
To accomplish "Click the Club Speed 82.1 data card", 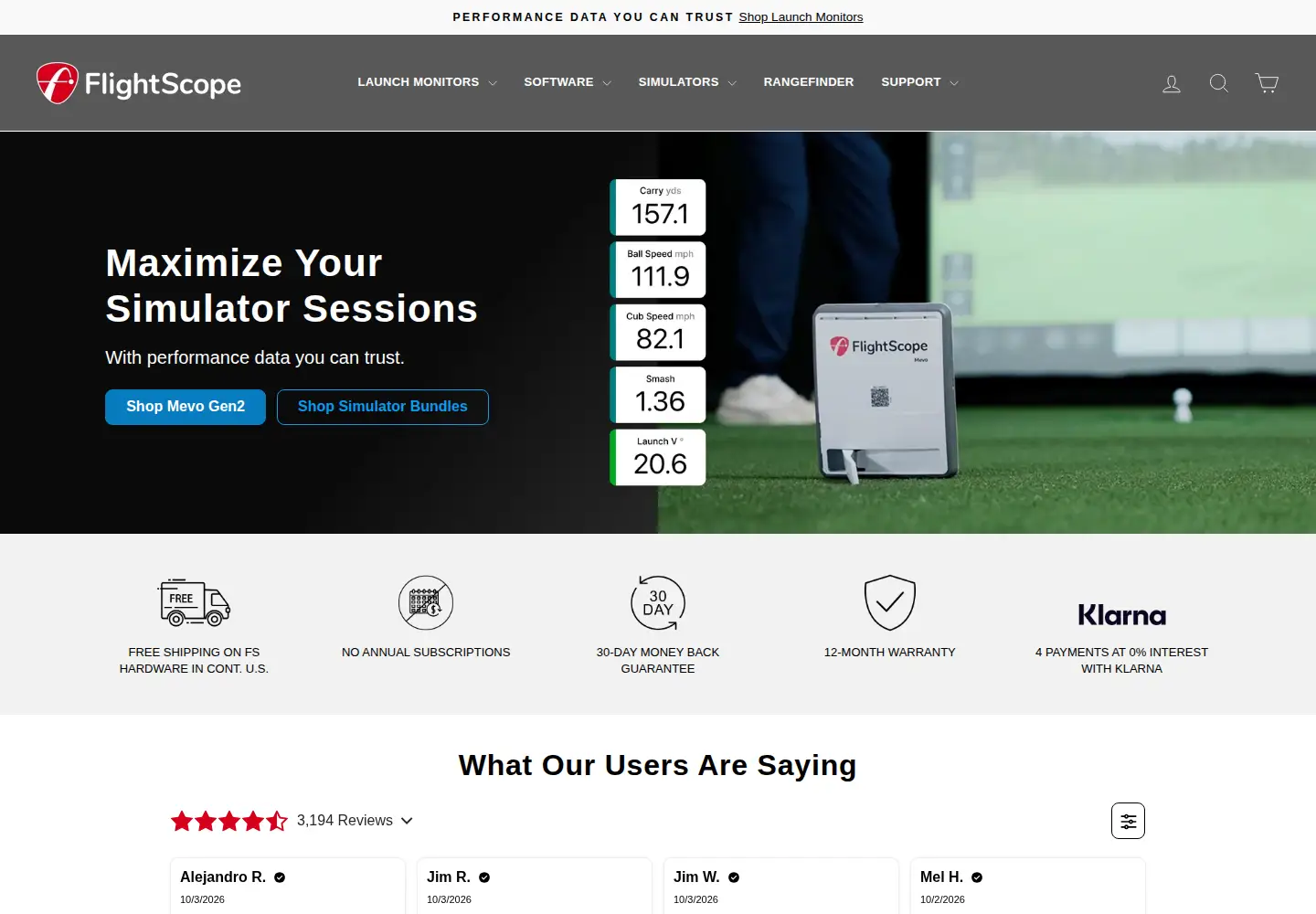I will tap(658, 332).
